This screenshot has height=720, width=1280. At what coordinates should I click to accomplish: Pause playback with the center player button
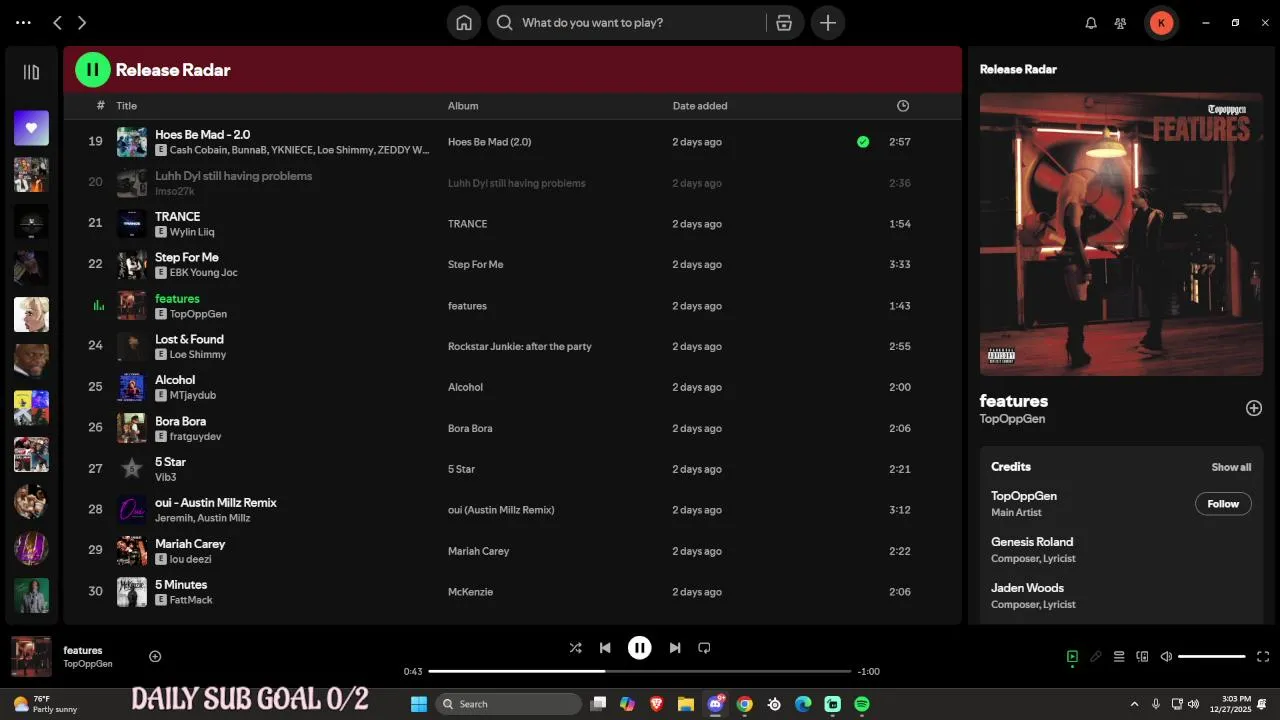tap(640, 648)
